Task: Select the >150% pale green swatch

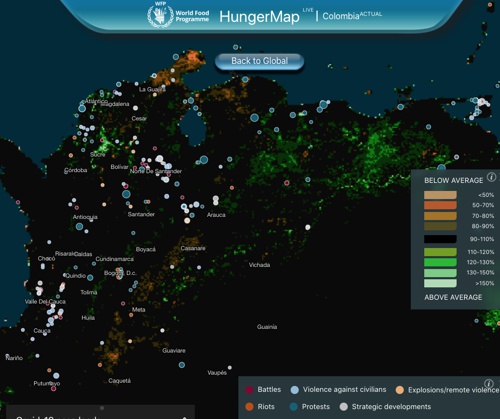Action: [440, 283]
